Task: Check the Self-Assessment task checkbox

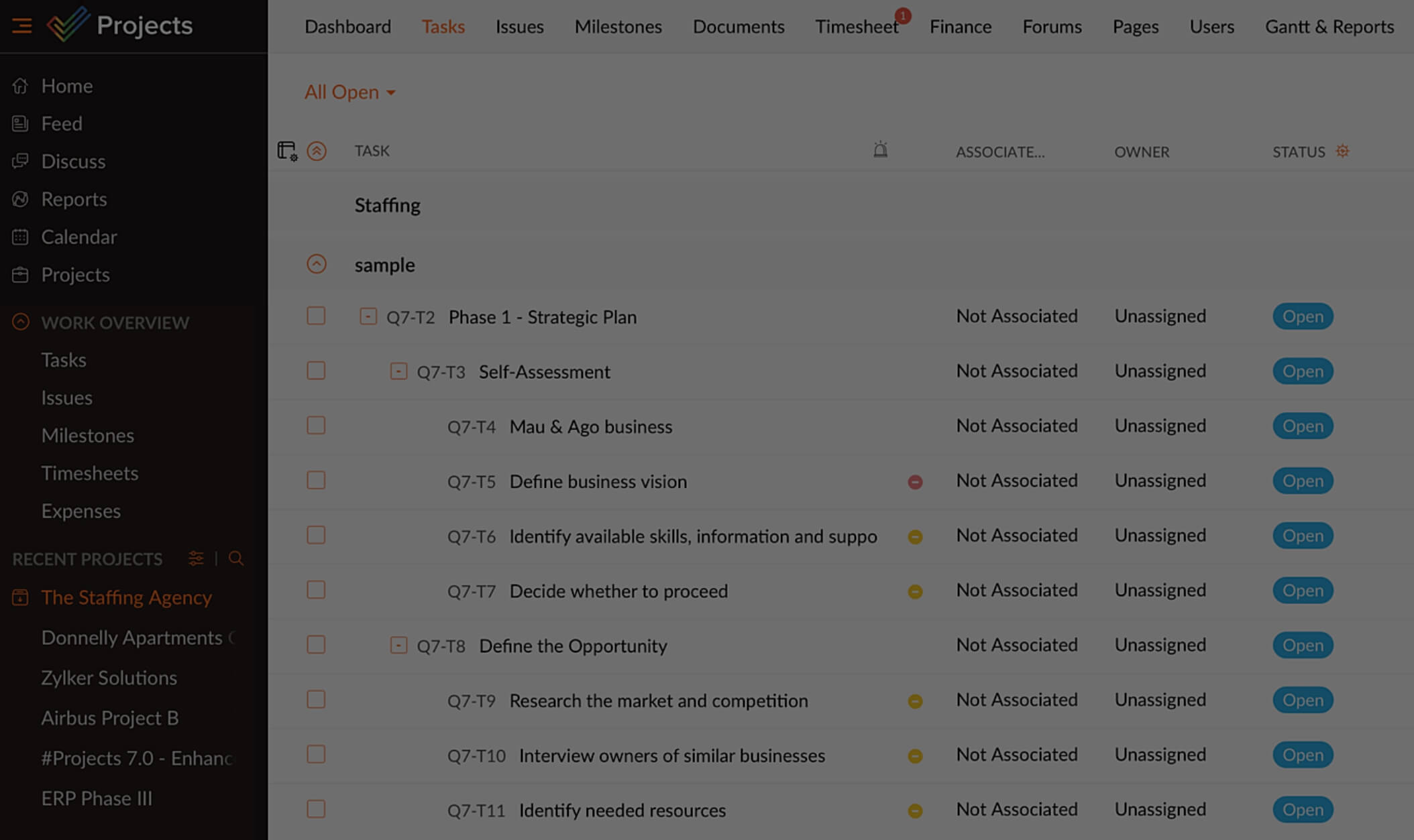Action: coord(315,371)
